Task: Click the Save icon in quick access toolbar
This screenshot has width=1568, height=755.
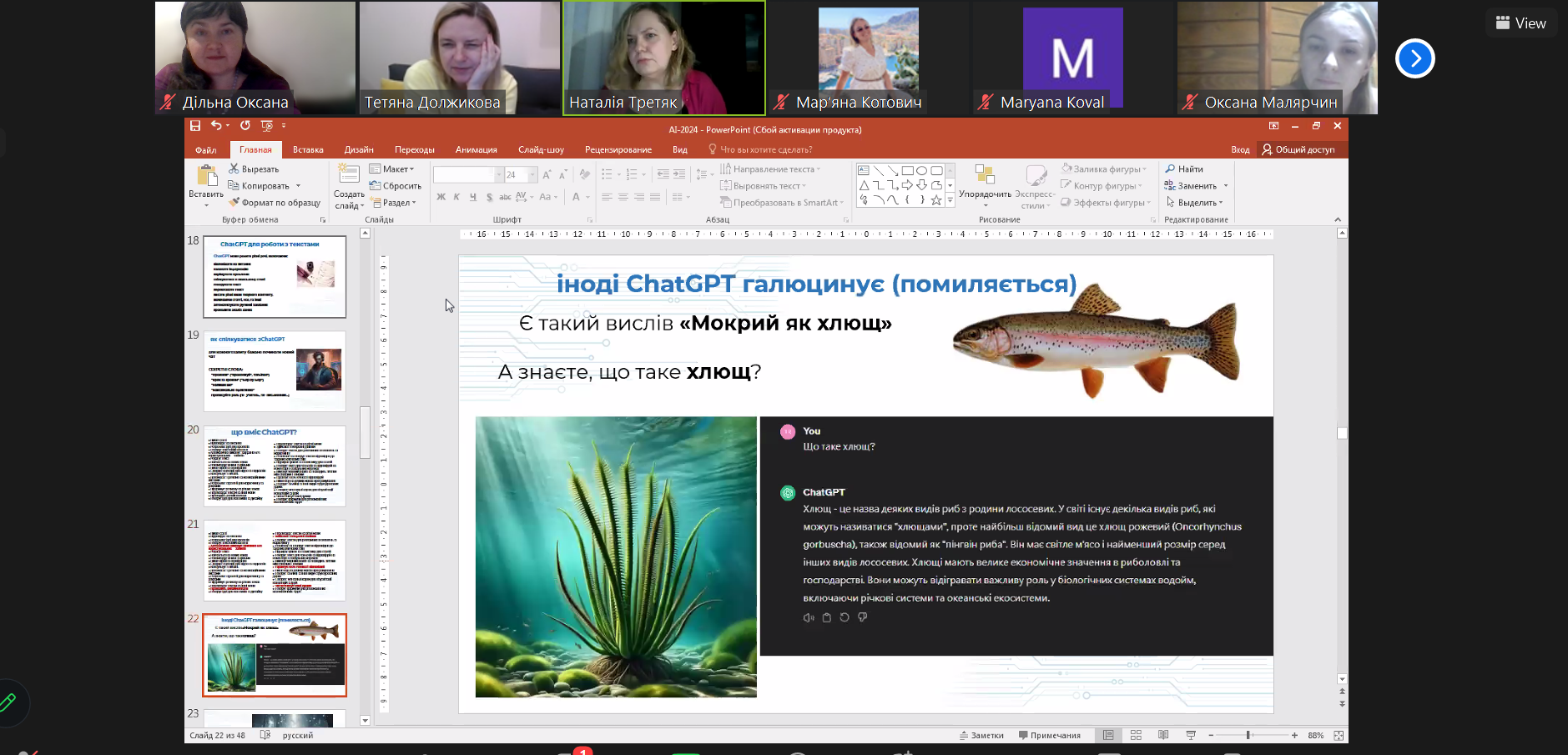Action: (x=195, y=126)
